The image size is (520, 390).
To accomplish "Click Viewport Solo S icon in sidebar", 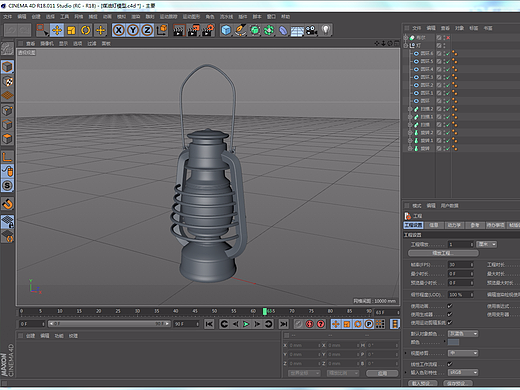I will 7,186.
